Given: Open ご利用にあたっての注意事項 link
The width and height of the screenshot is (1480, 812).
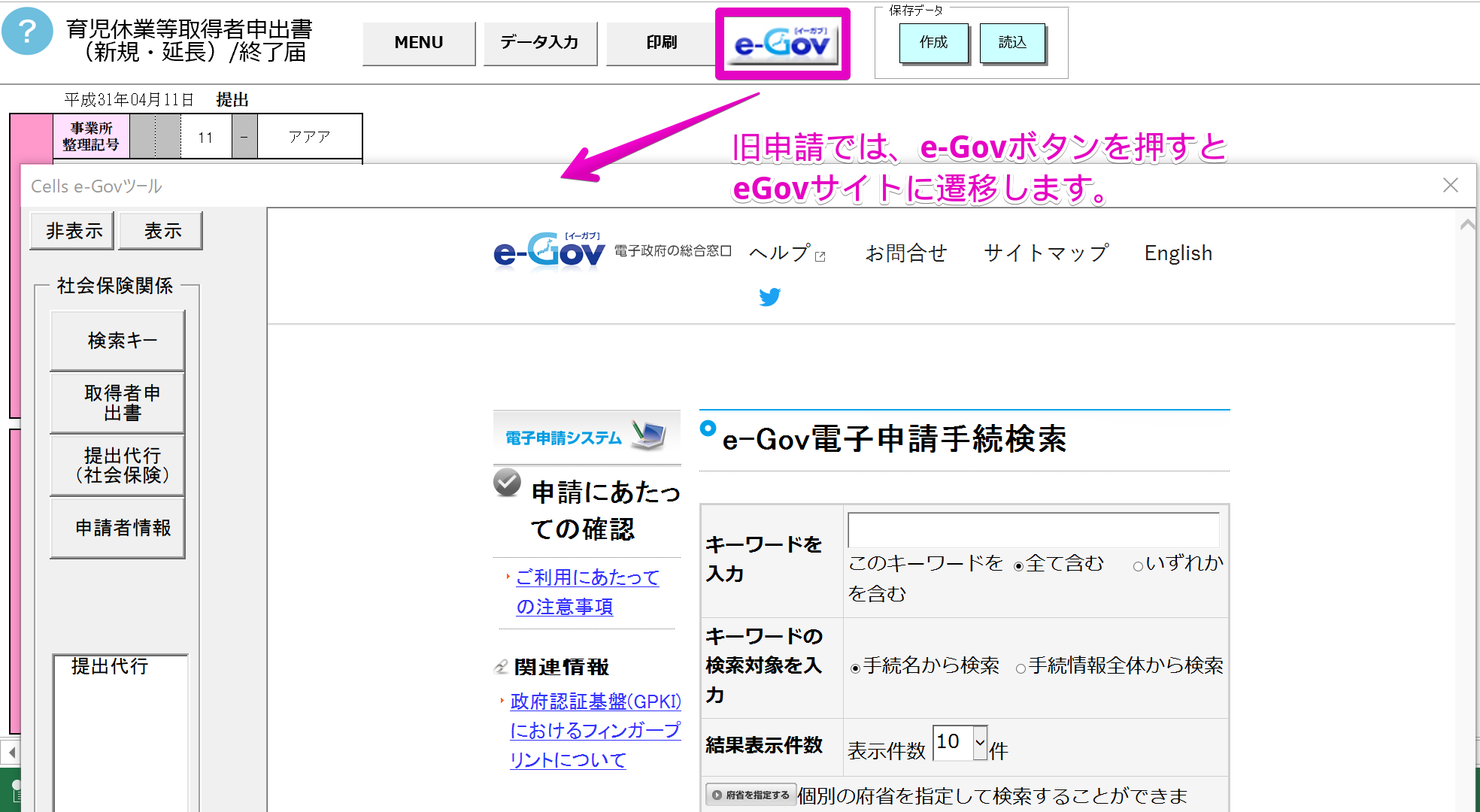Looking at the screenshot, I should pyautogui.click(x=587, y=592).
